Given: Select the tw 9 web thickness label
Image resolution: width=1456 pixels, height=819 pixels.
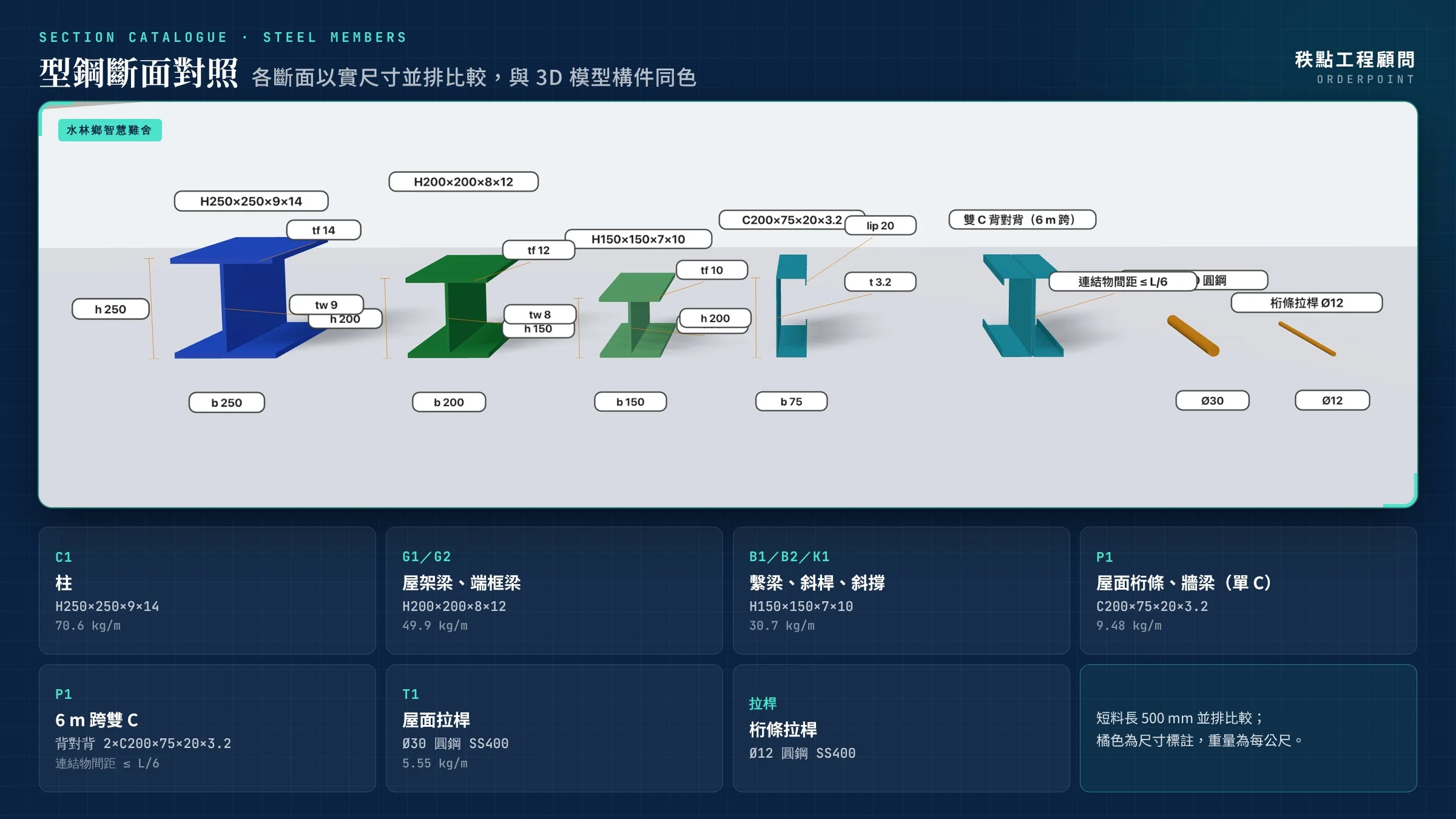Looking at the screenshot, I should tap(326, 305).
